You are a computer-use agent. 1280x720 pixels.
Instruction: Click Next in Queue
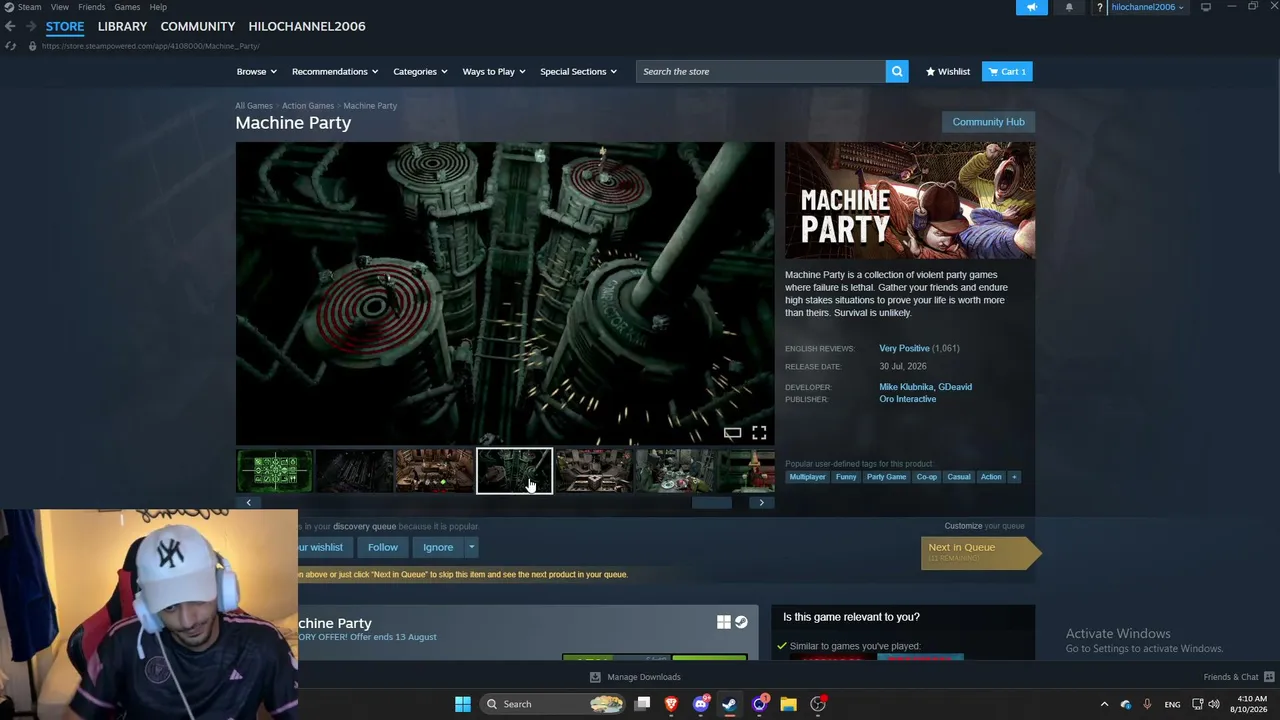980,552
